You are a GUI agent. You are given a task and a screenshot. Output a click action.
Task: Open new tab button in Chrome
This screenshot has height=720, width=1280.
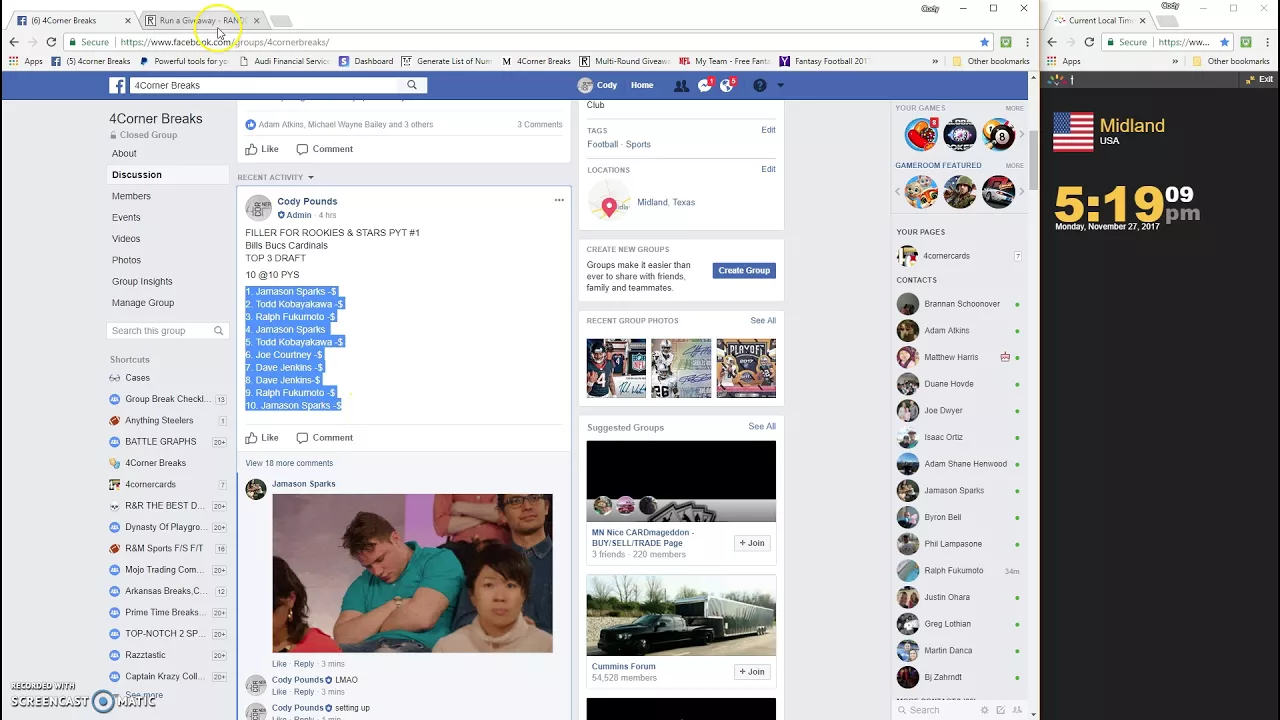pos(281,20)
